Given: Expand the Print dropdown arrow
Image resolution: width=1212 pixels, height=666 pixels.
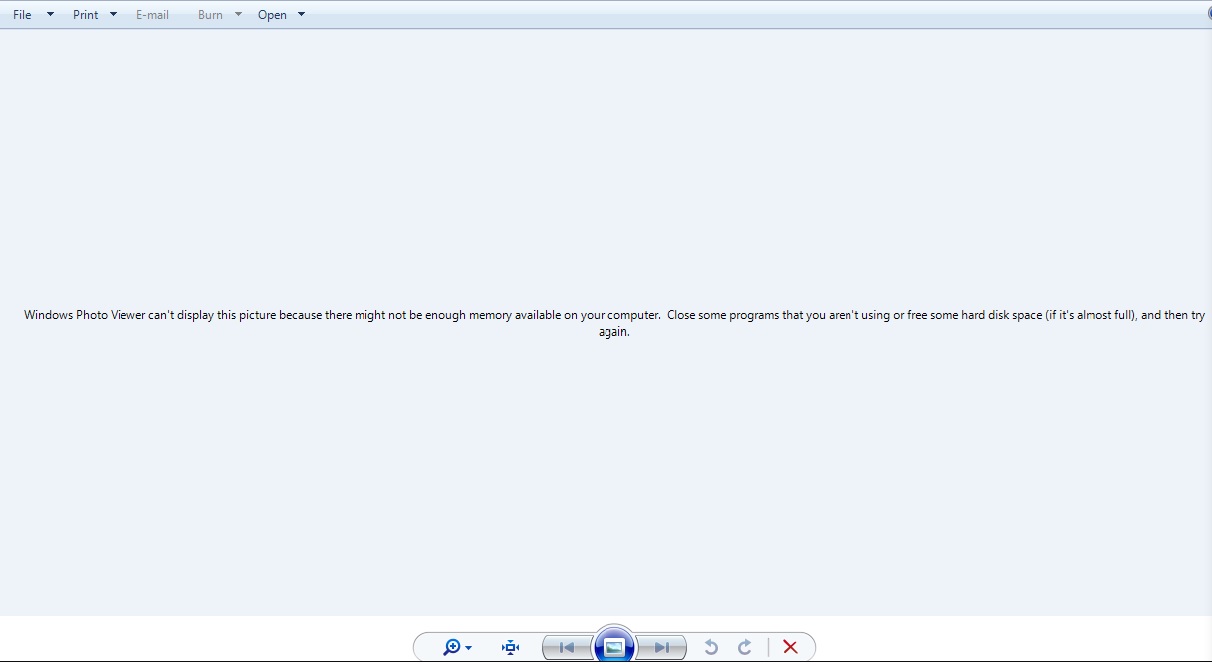Looking at the screenshot, I should 113,14.
